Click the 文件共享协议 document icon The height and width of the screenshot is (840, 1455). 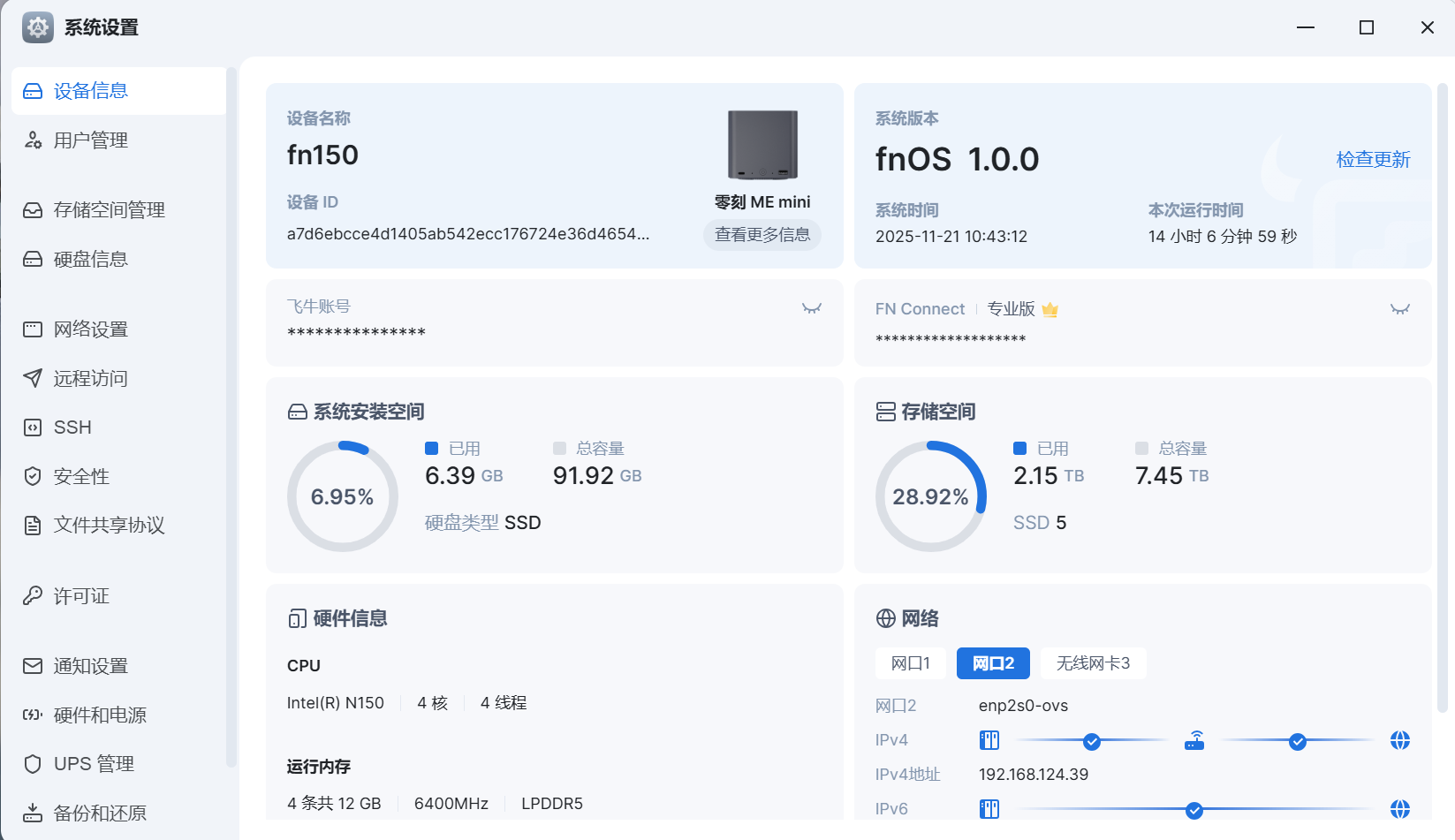[x=33, y=526]
